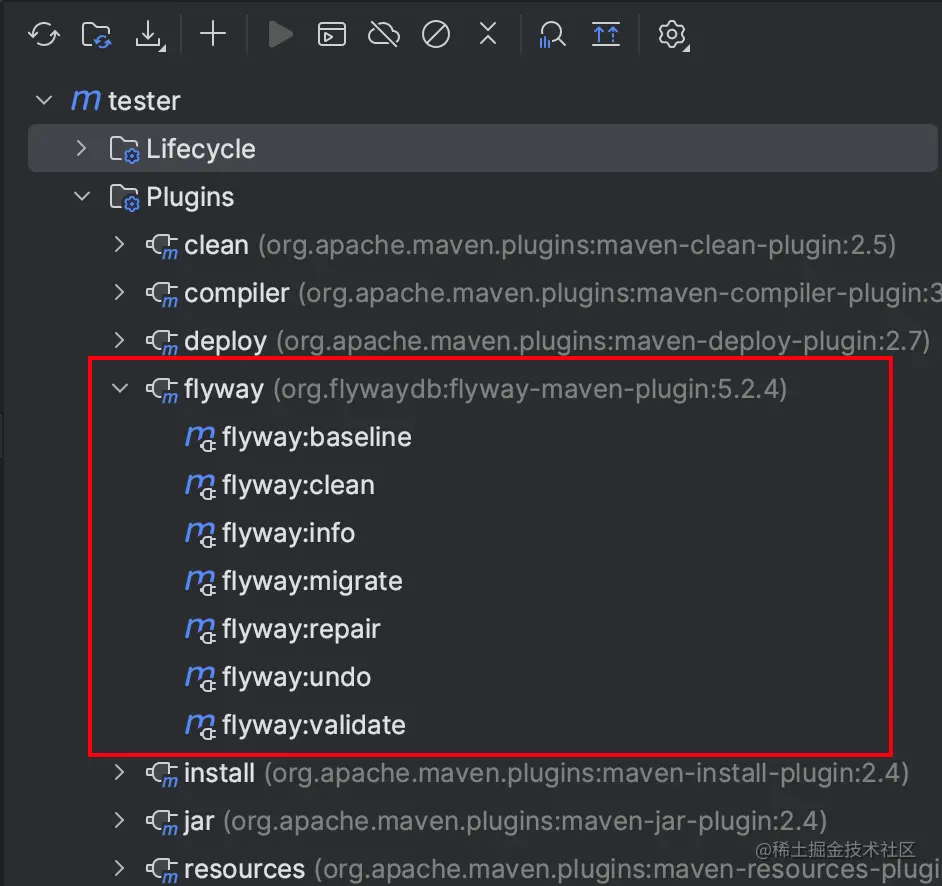Viewport: 942px width, 886px height.
Task: Click the jar plugin plug icon
Action: point(162,822)
